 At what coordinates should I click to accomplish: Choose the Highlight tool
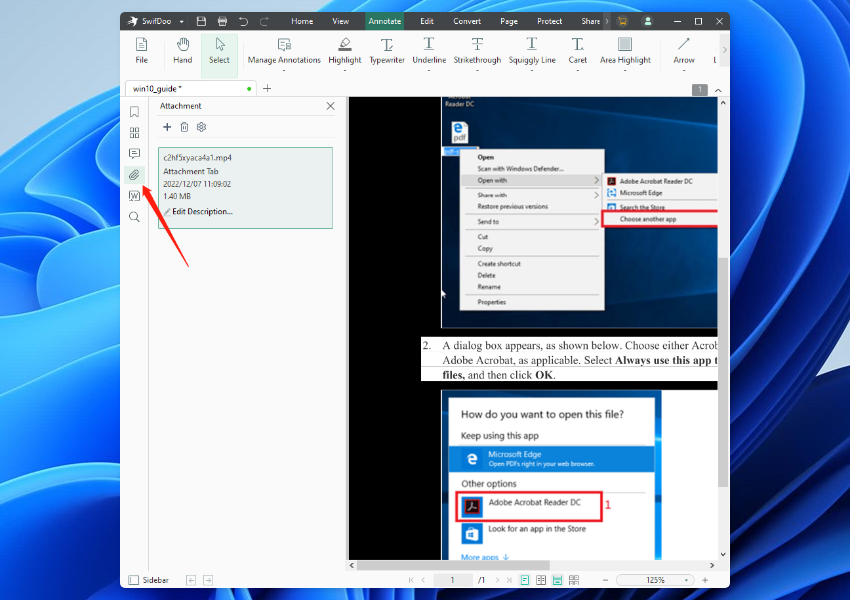345,53
